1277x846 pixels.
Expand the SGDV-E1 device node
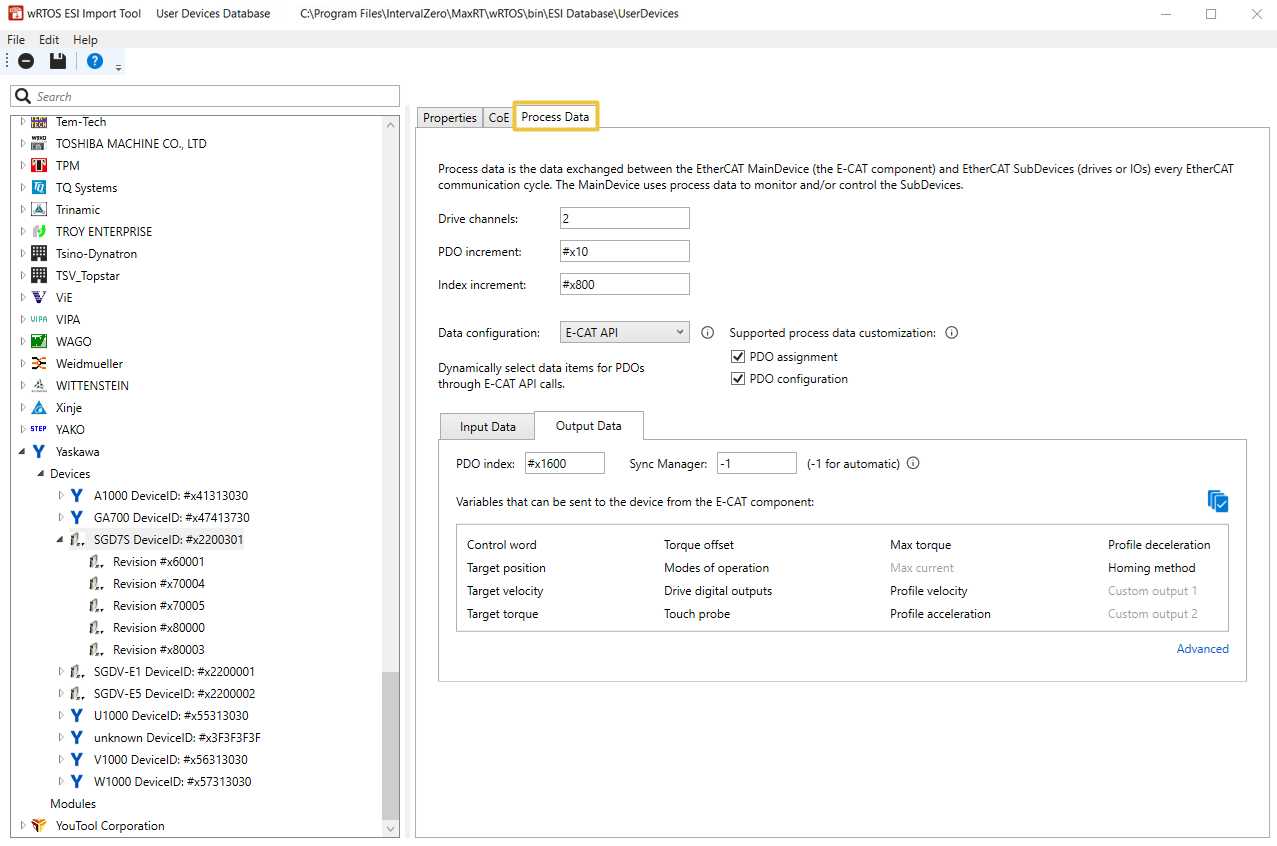pyautogui.click(x=60, y=672)
